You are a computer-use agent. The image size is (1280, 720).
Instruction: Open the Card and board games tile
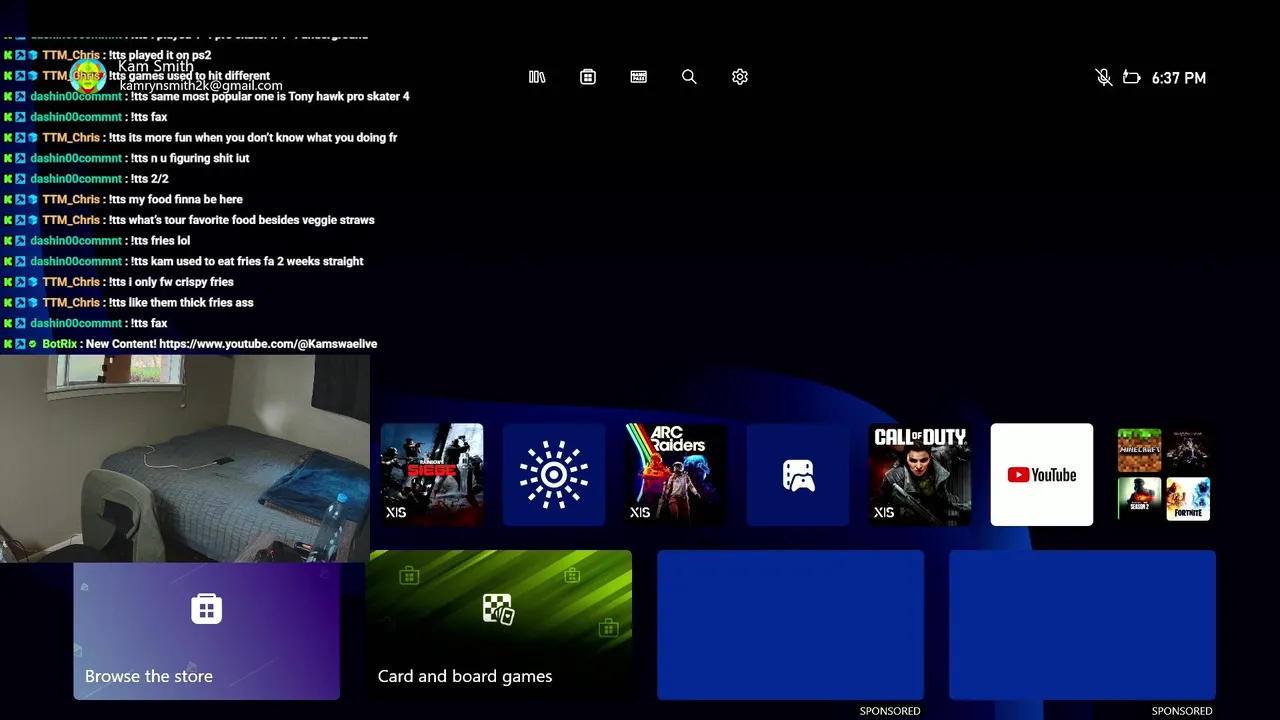click(x=499, y=624)
